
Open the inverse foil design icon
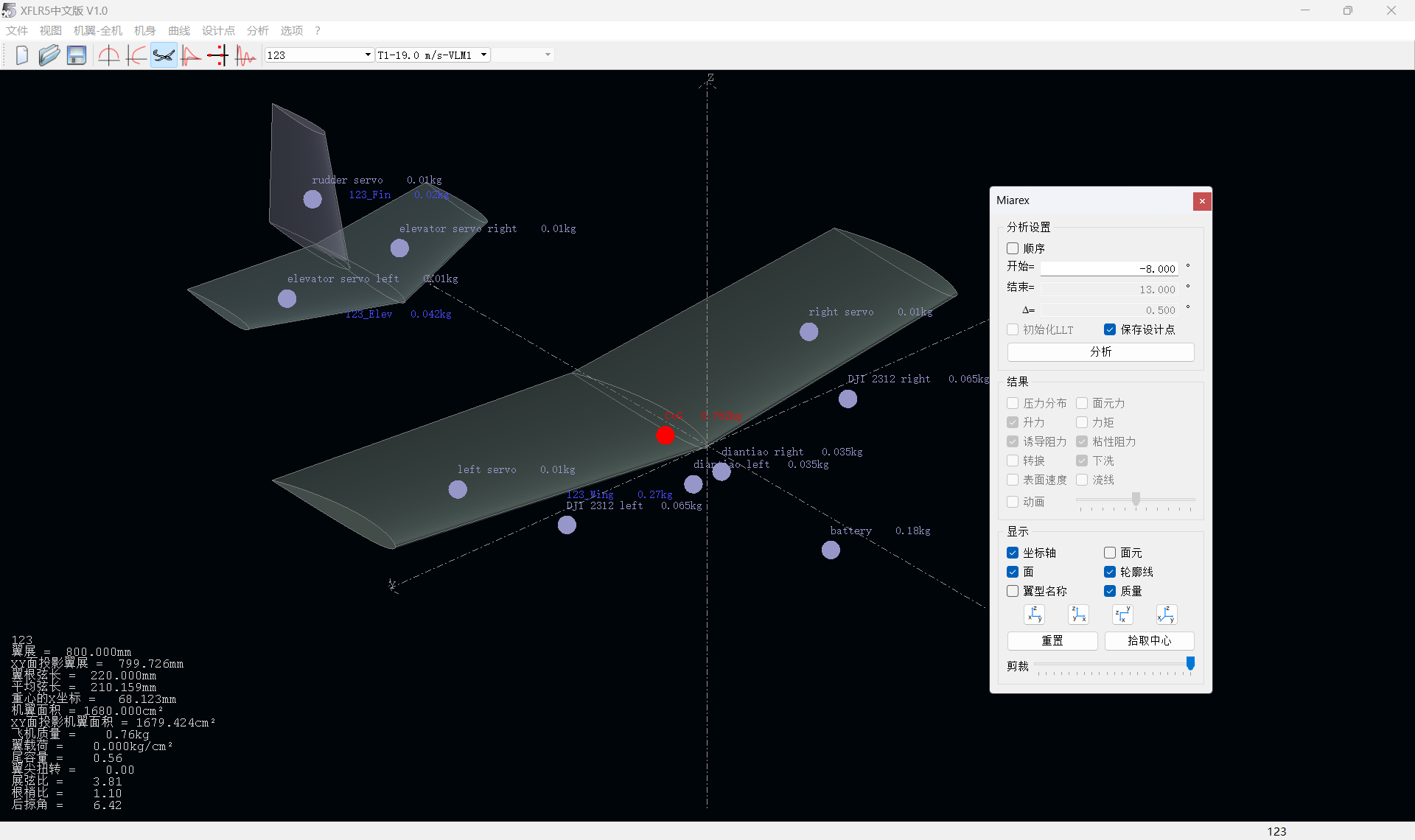point(136,55)
